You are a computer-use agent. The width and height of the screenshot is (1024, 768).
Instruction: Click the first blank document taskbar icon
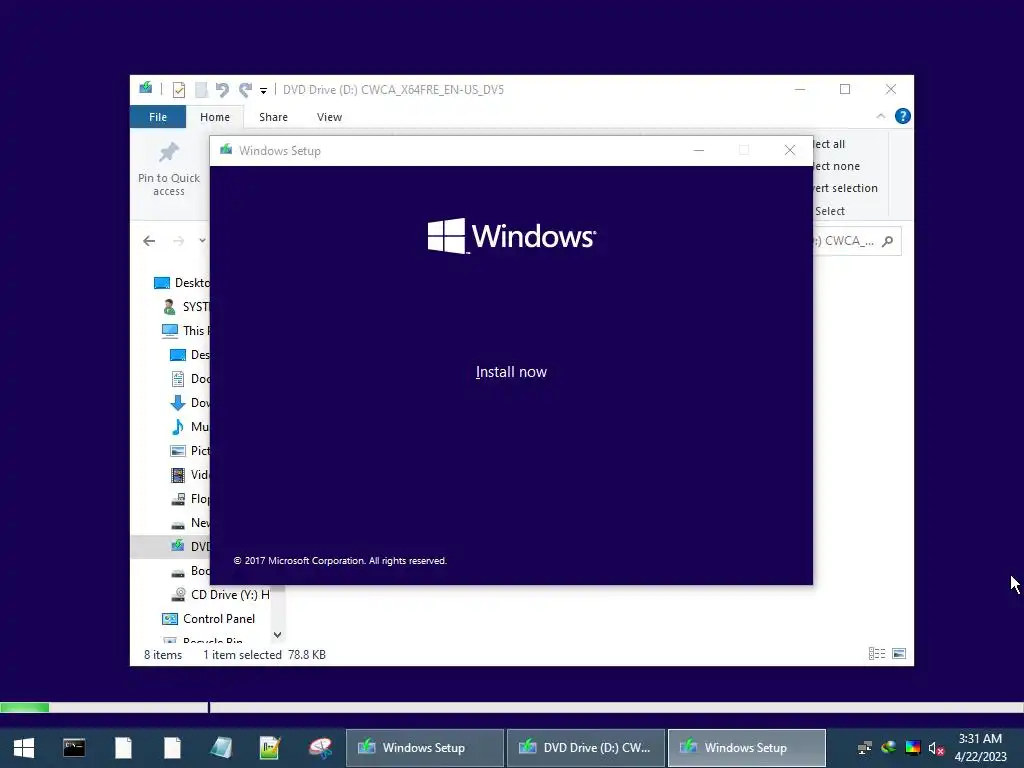(123, 748)
